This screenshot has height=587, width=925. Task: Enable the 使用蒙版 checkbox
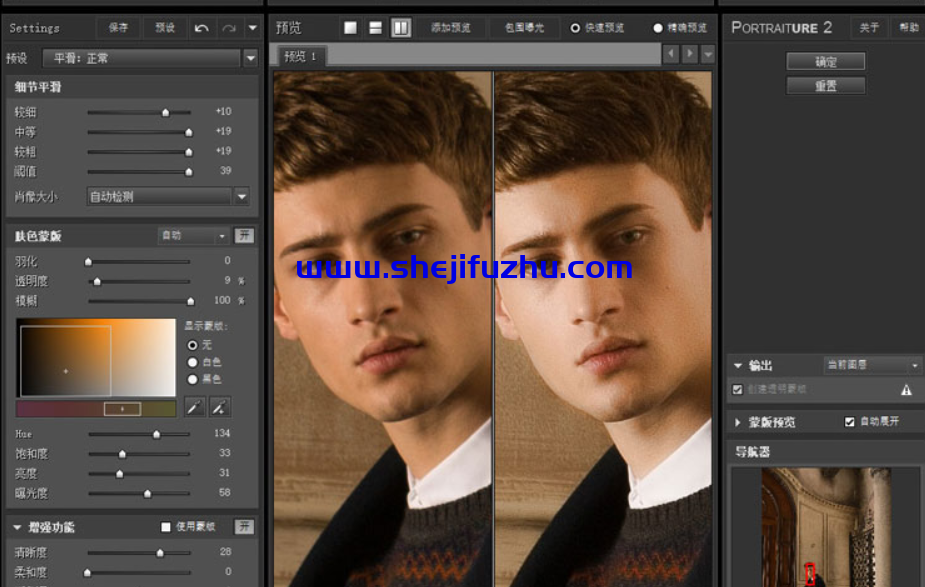point(166,527)
